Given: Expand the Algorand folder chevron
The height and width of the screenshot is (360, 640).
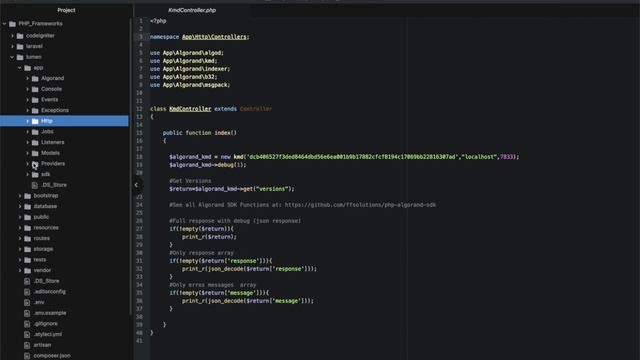Looking at the screenshot, I should pyautogui.click(x=27, y=78).
